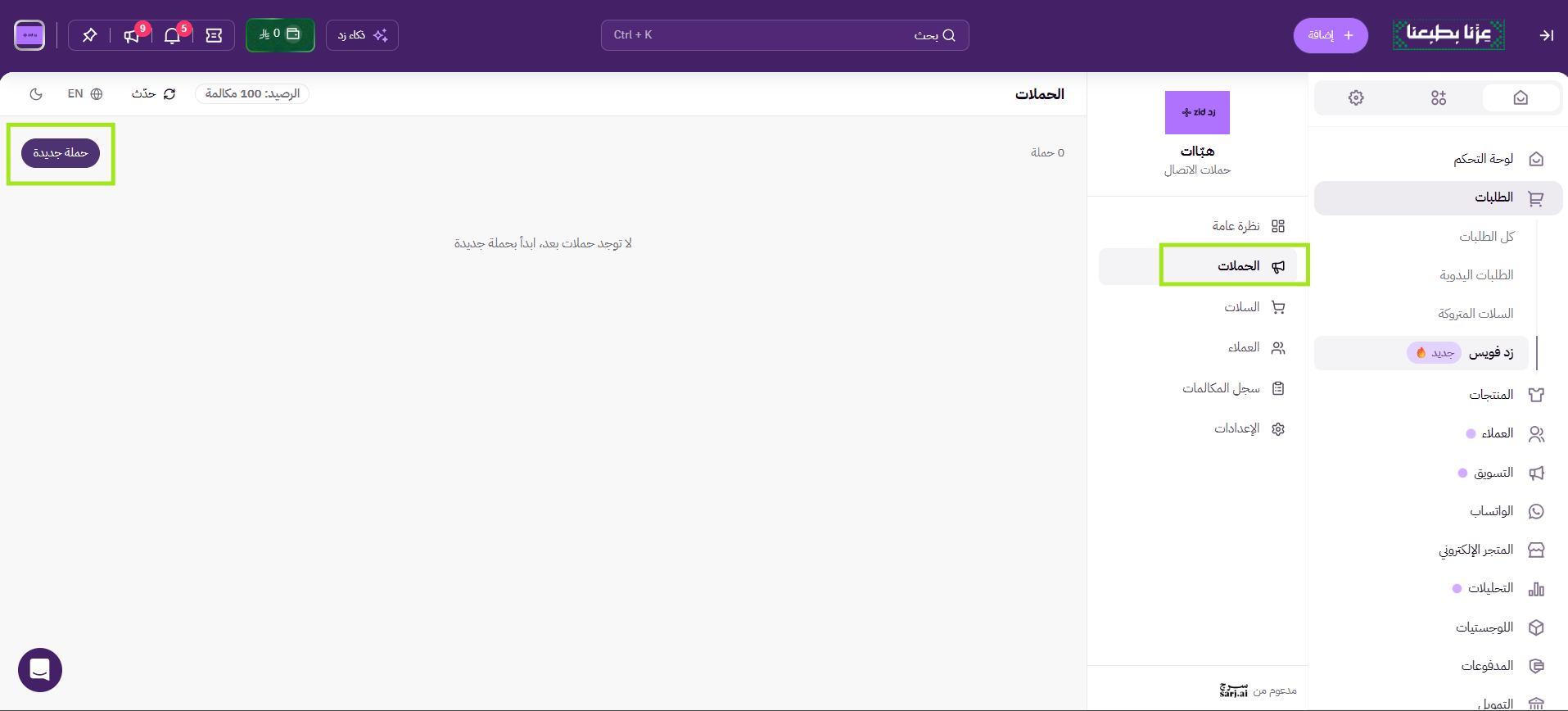Collapse the sidebar with the arrow icon
This screenshot has width=1568, height=711.
coord(1546,35)
